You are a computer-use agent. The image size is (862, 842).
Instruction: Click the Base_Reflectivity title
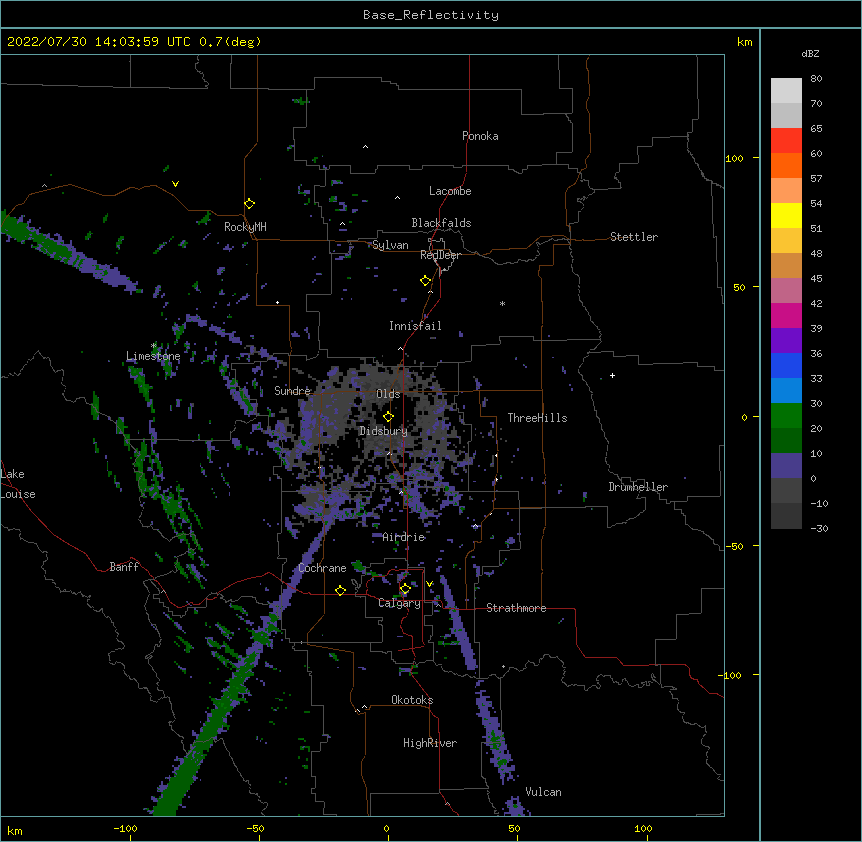[430, 15]
